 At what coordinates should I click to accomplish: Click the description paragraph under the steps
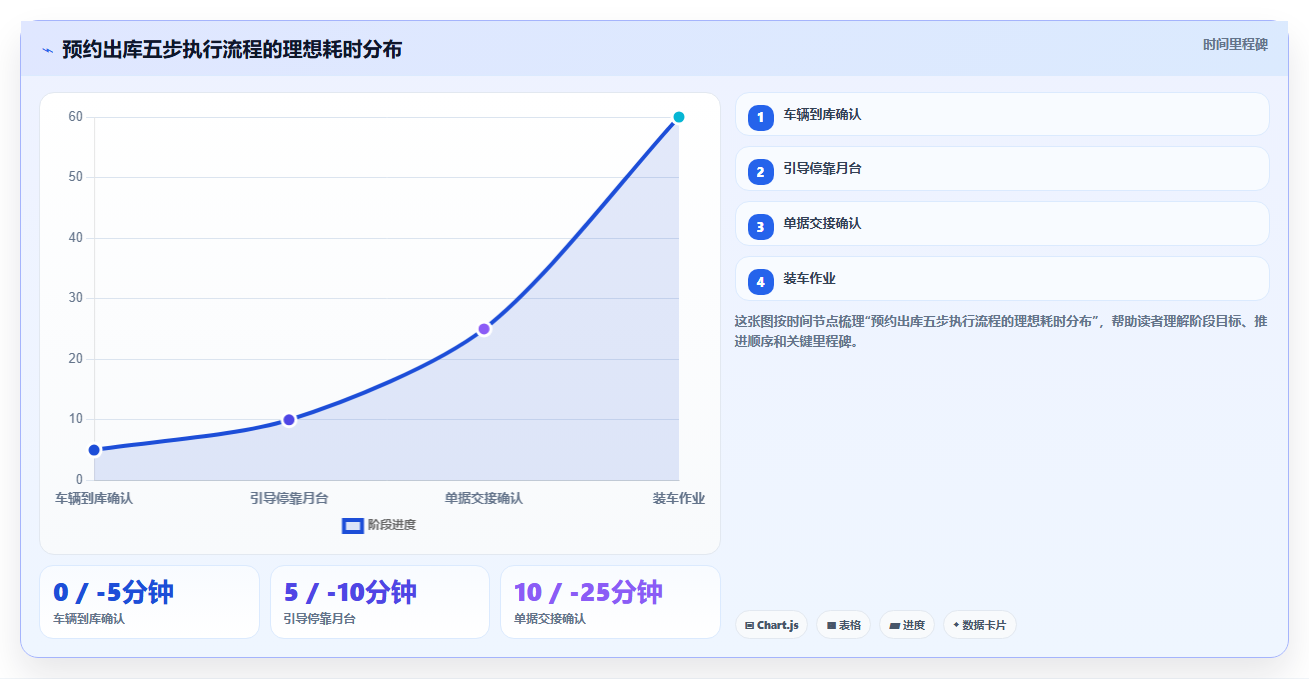(1001, 331)
